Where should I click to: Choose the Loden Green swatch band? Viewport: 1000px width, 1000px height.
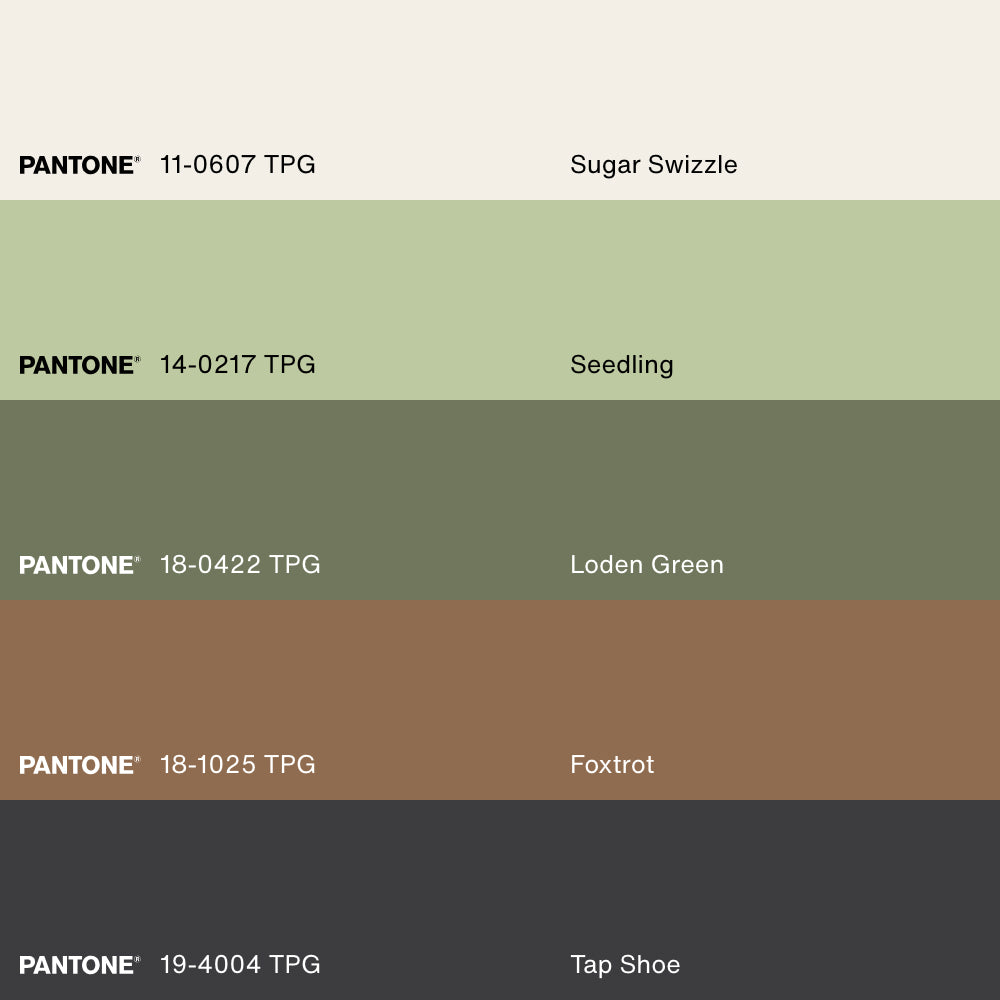(500, 500)
